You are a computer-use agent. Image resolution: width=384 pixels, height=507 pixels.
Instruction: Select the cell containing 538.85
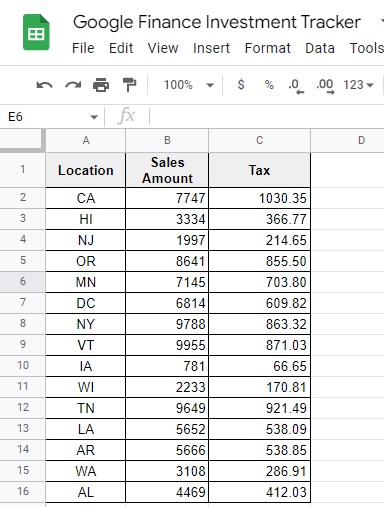coord(259,450)
